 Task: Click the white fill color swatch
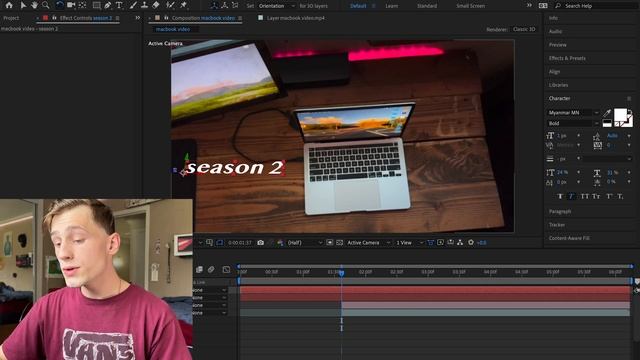(620, 115)
